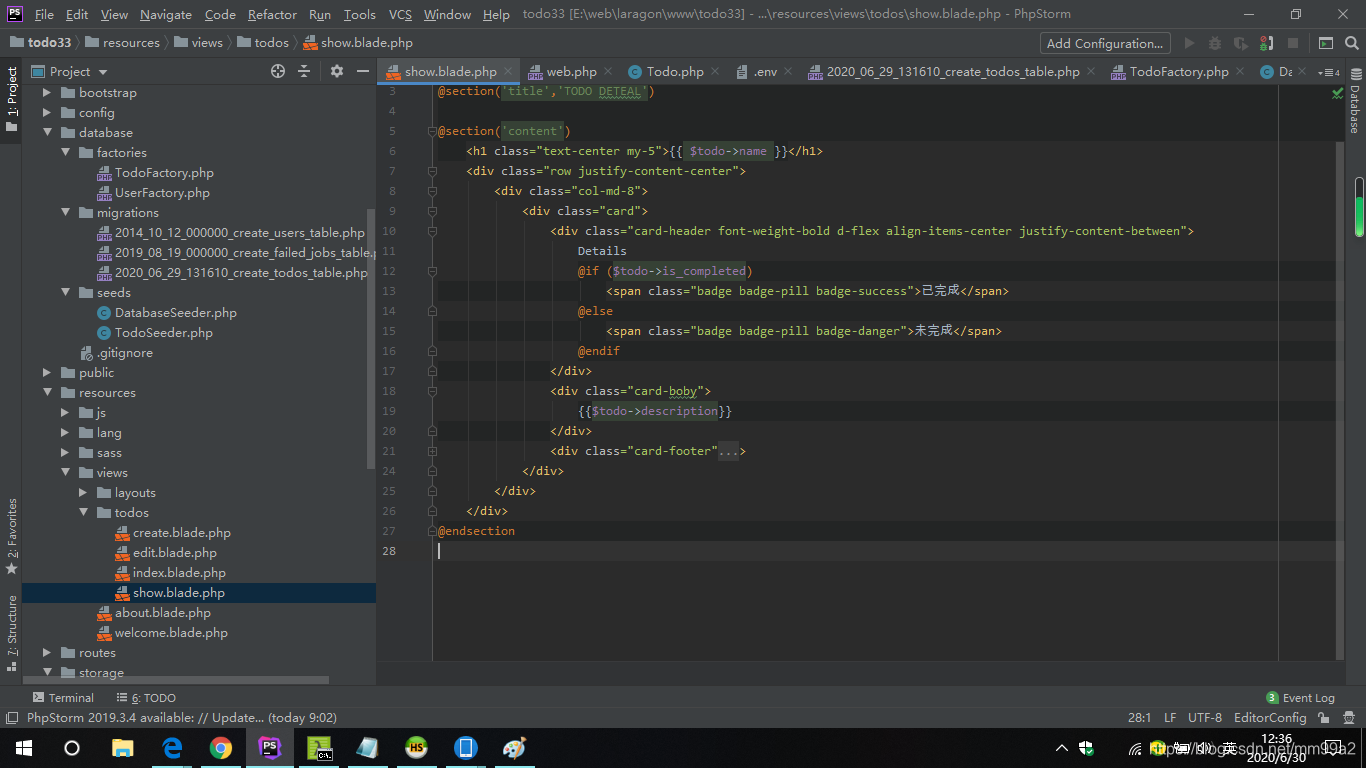The width and height of the screenshot is (1366, 768).
Task: Select TodoSeeder.php in project tree
Action: click(155, 332)
